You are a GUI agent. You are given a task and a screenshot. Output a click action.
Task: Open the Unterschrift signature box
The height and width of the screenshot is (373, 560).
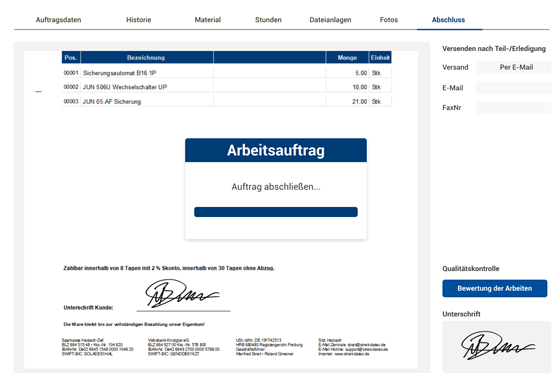[496, 347]
